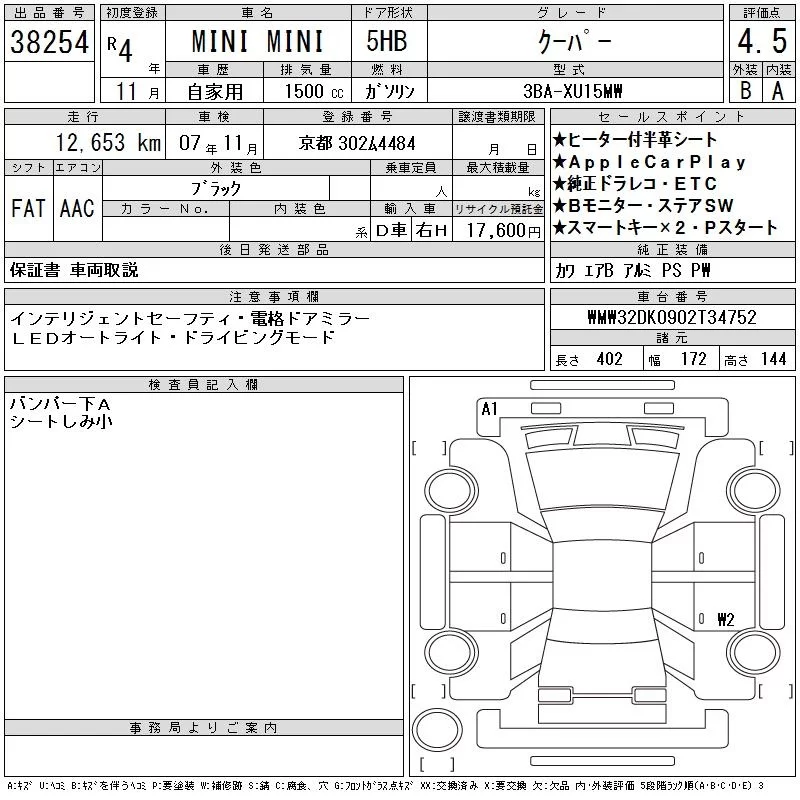Select the displacement value 1500 cc

point(314,92)
